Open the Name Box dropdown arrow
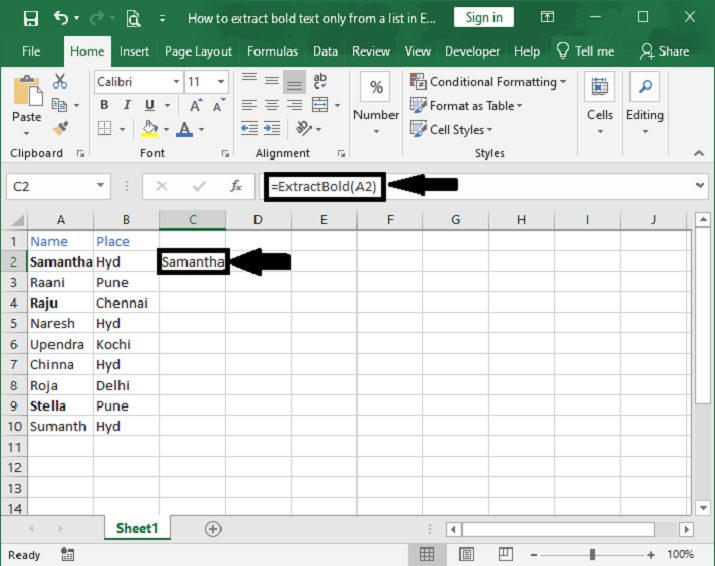715x566 pixels. click(100, 186)
